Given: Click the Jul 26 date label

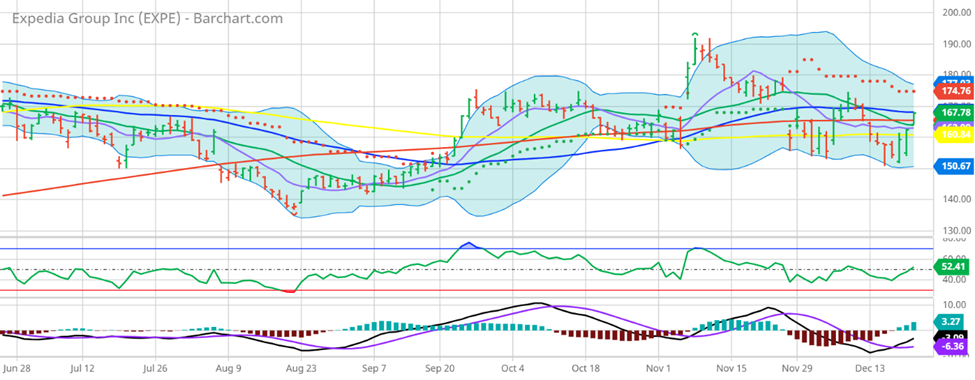Looking at the screenshot, I should click(x=156, y=368).
